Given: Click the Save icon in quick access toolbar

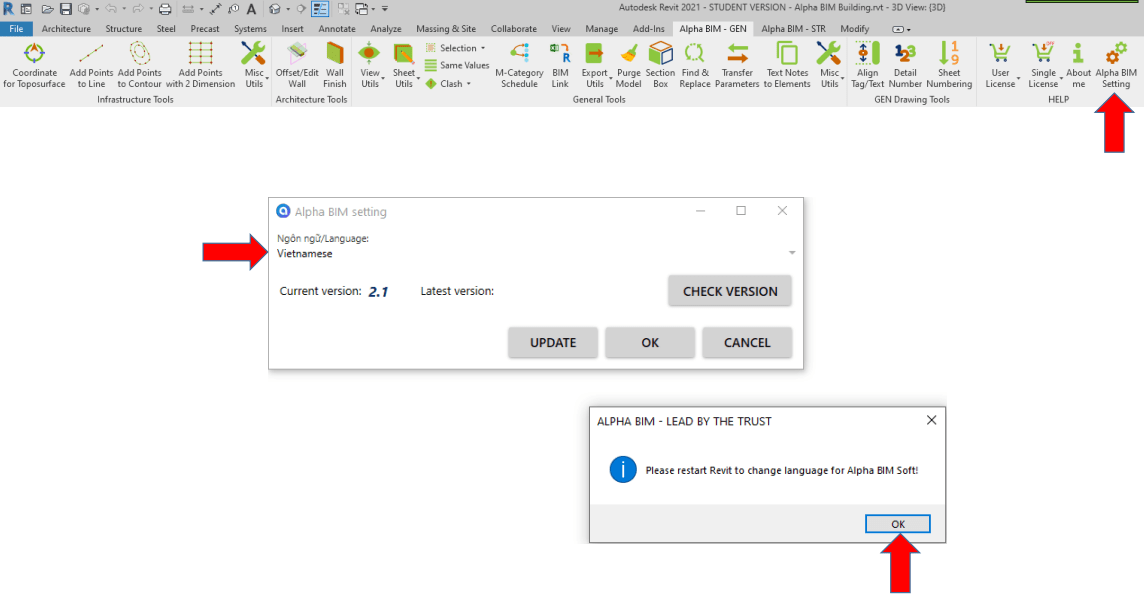Looking at the screenshot, I should (66, 9).
